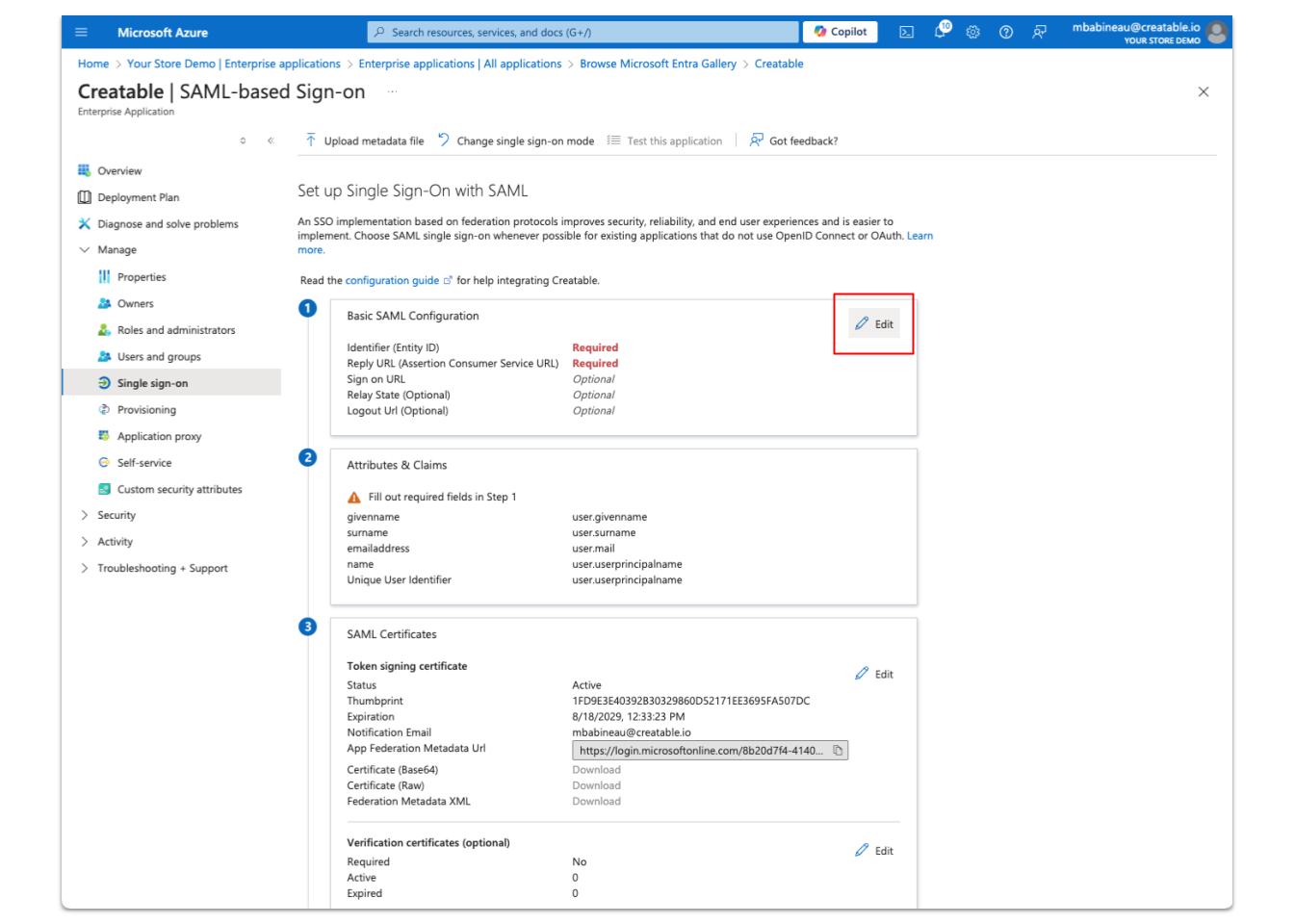The width and height of the screenshot is (1294, 924).
Task: Open Your Store Demo | Enterprise applications breadcrumb
Action: coord(234,64)
